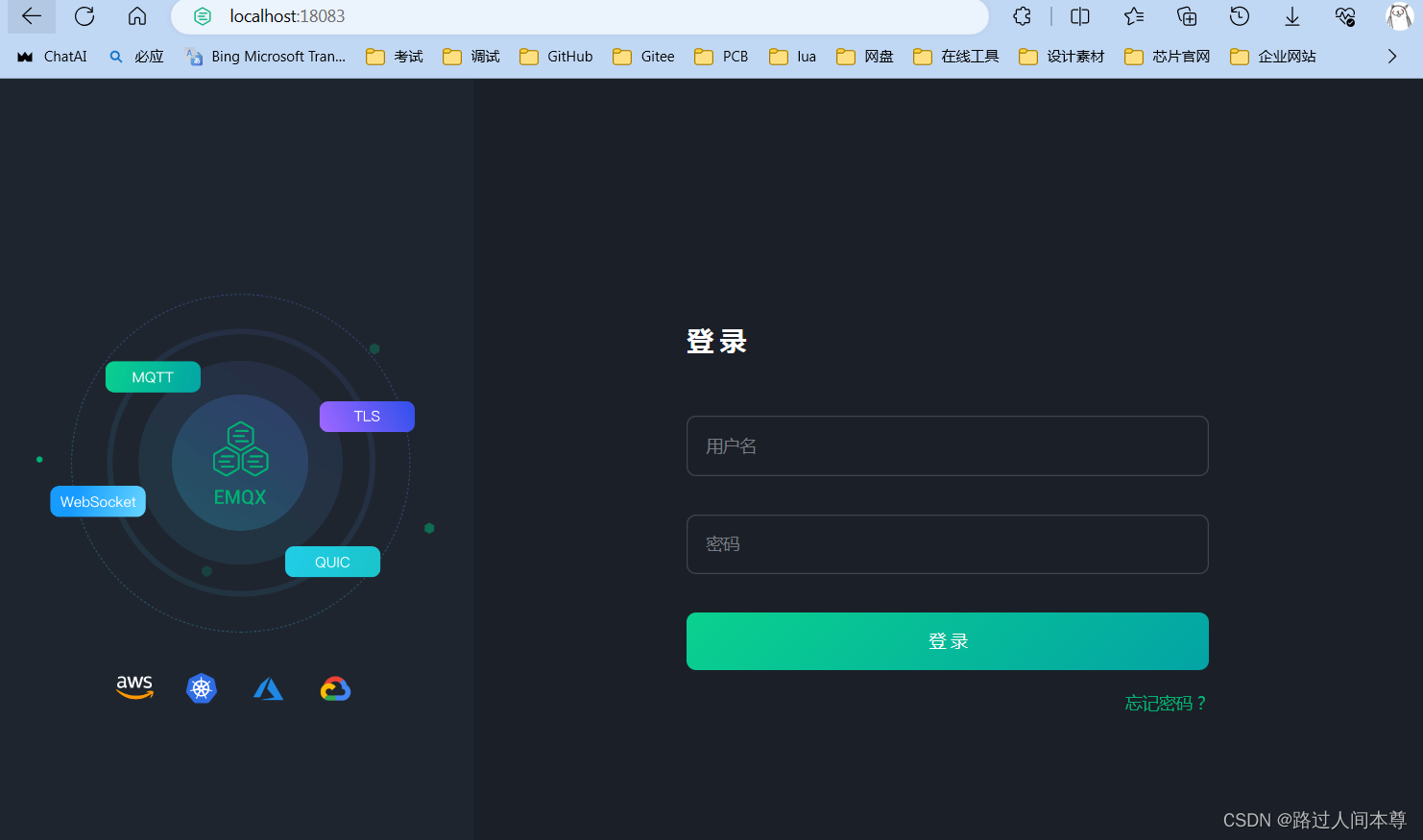Open browser essentials heart icon

1345,16
